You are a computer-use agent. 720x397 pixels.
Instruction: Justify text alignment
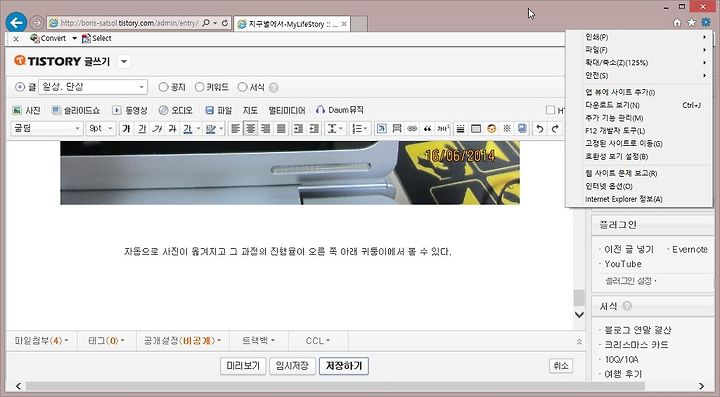[281, 129]
